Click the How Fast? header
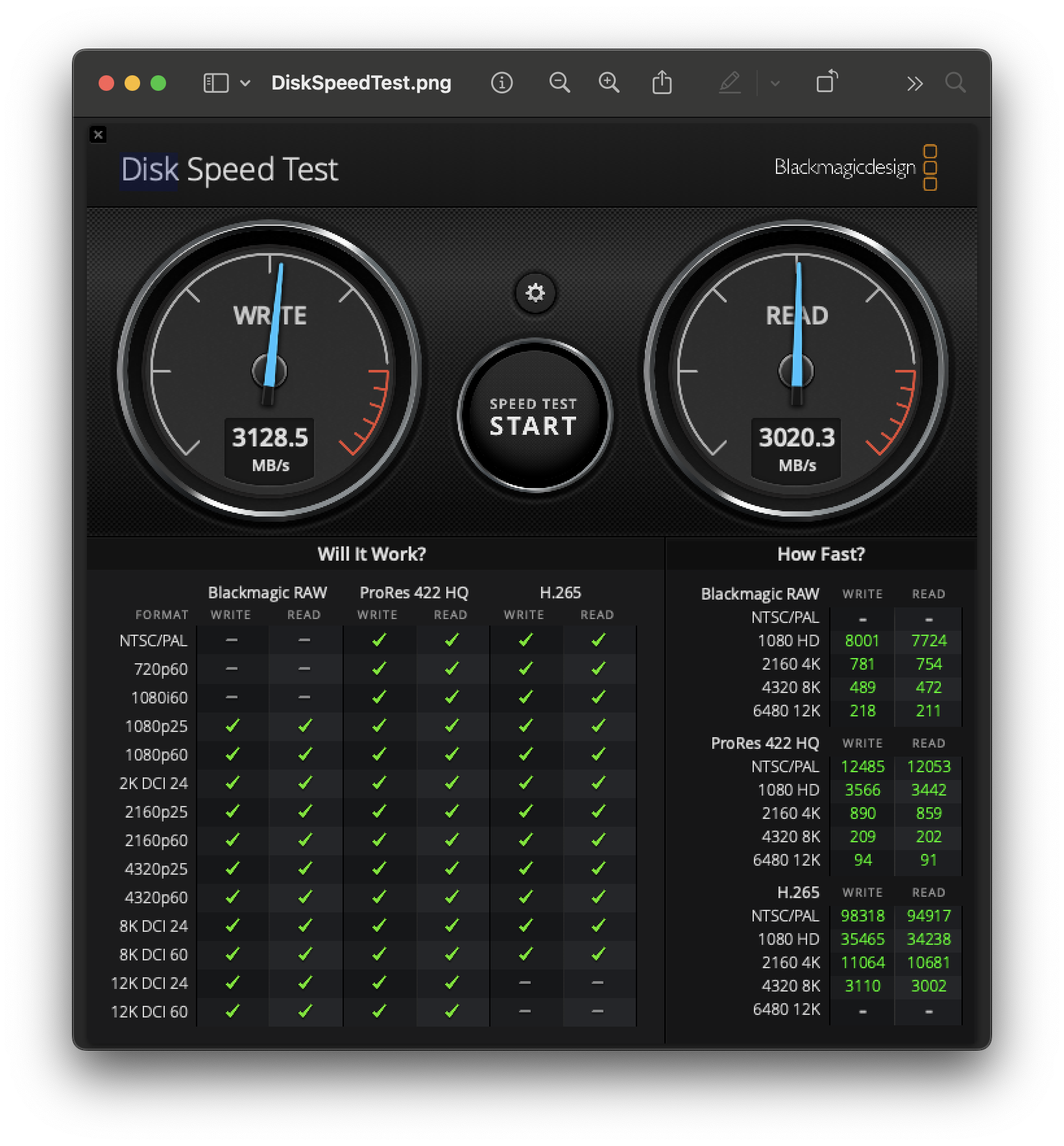Viewport: 1064px width, 1146px height. coord(821,554)
